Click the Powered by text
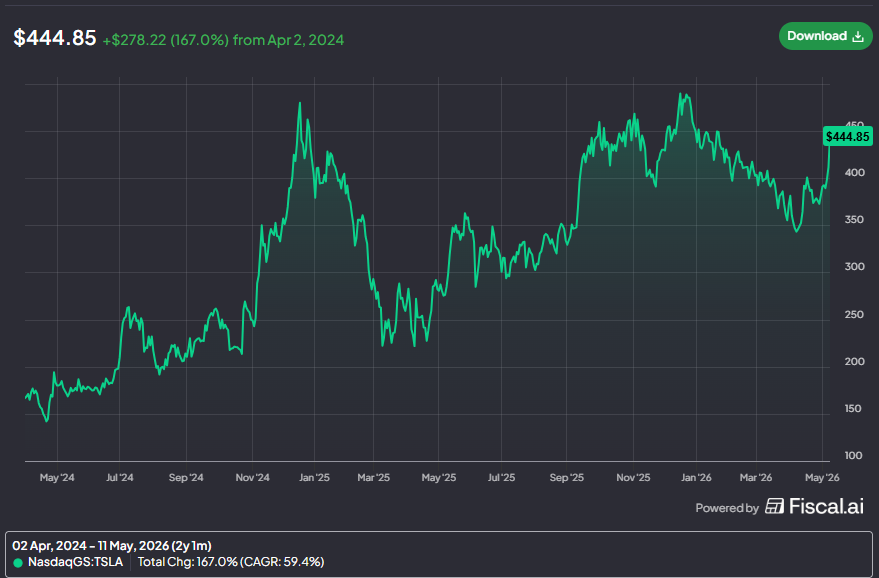 (727, 508)
